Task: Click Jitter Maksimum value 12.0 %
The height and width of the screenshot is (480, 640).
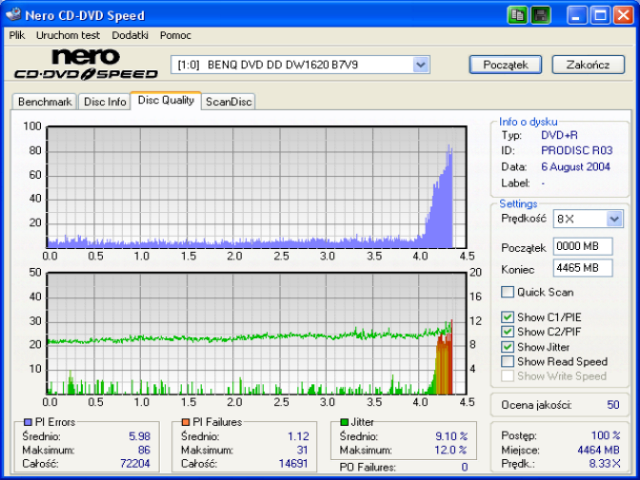Action: pos(450,450)
